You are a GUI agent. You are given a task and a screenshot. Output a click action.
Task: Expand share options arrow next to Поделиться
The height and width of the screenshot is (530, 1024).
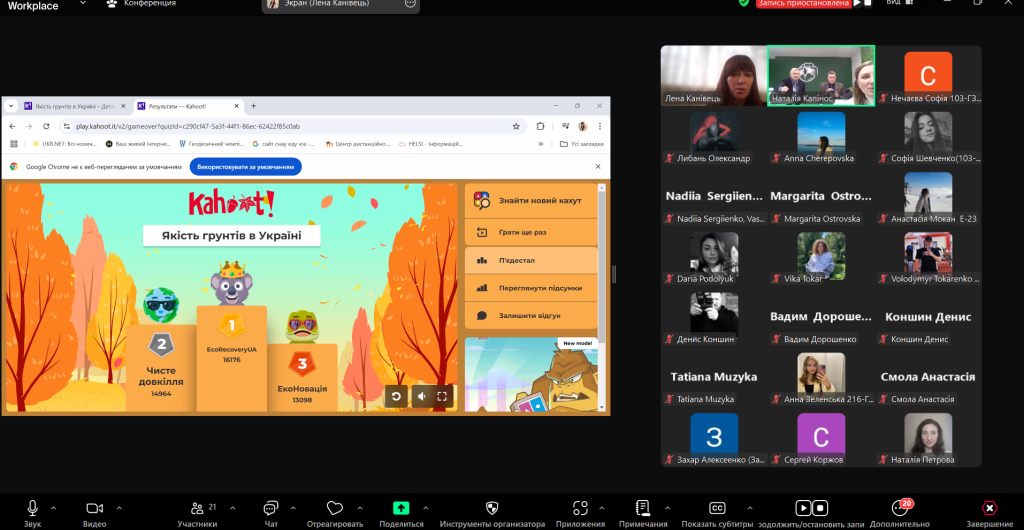[x=425, y=507]
